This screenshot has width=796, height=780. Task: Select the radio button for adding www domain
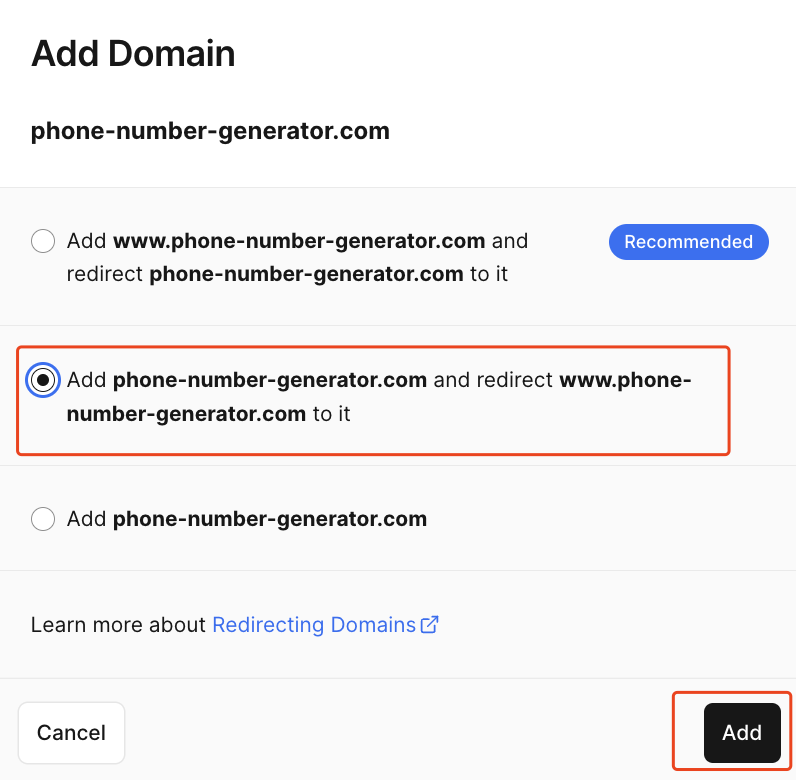[x=43, y=241]
